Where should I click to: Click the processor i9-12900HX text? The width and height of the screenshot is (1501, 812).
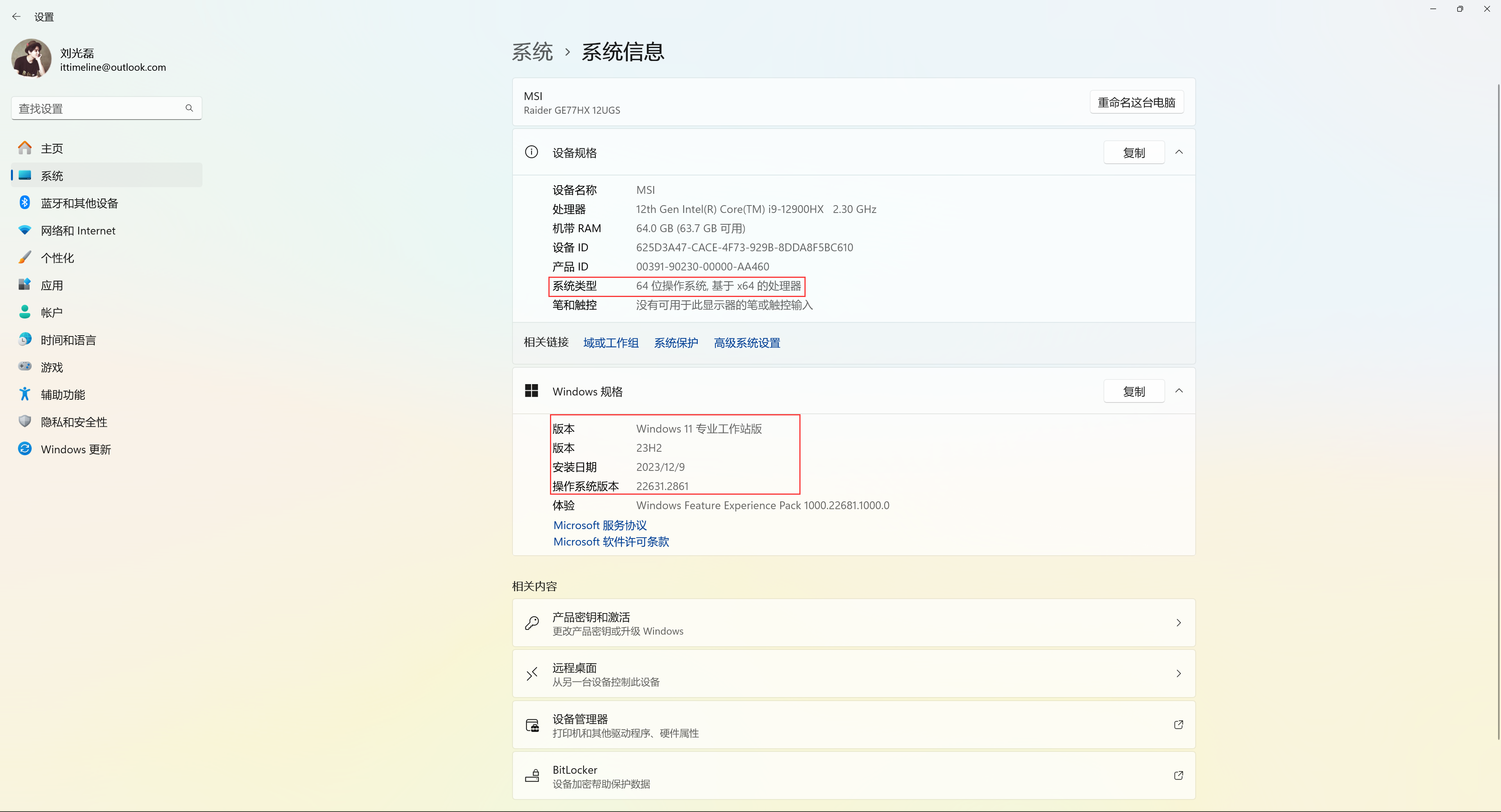756,209
